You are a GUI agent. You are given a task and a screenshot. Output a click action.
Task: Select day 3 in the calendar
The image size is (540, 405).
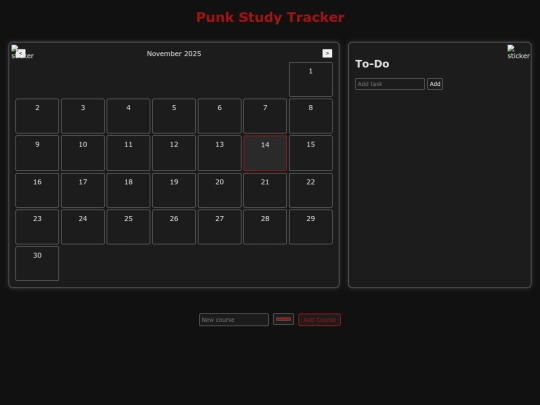pyautogui.click(x=83, y=116)
